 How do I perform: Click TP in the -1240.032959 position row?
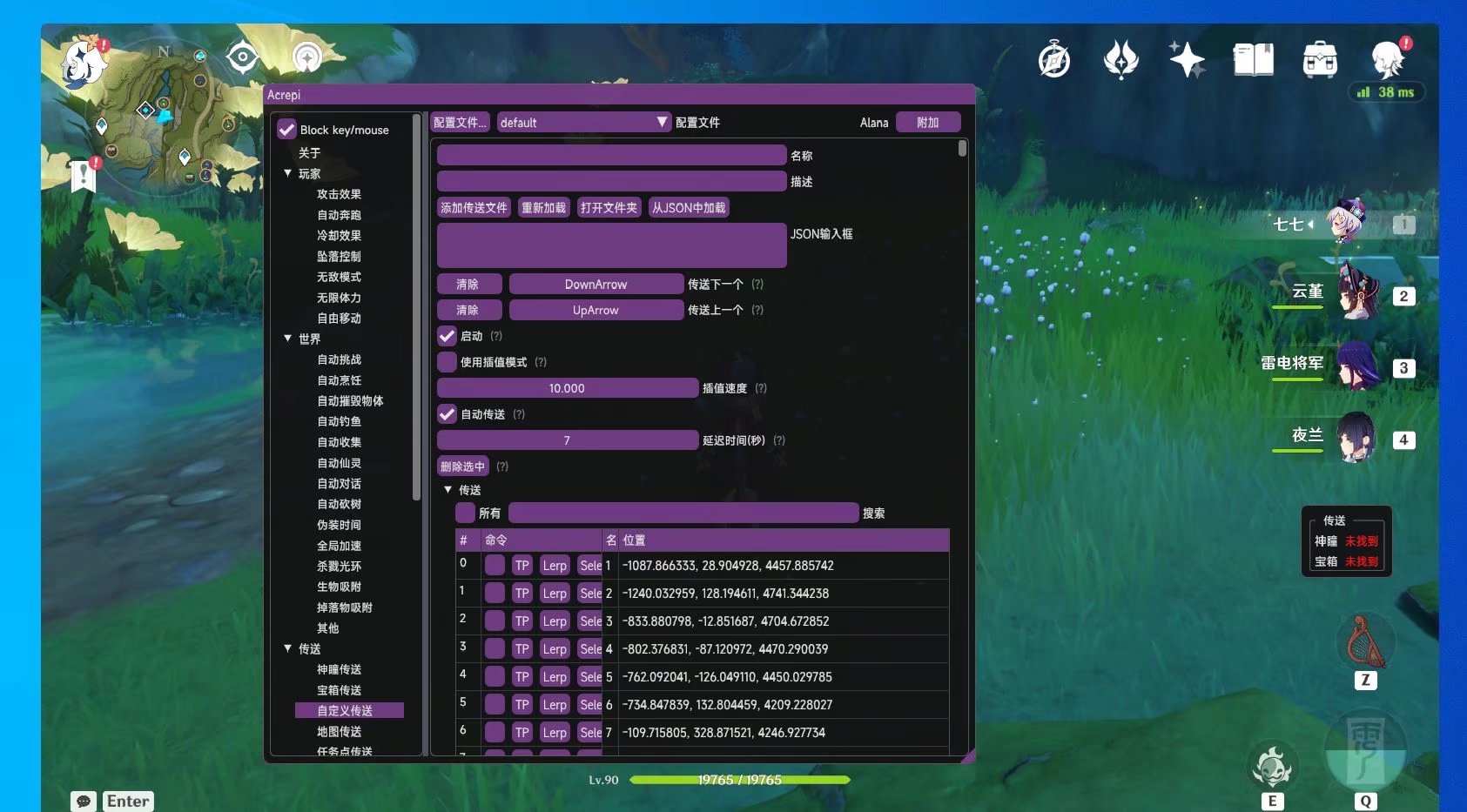(x=522, y=594)
